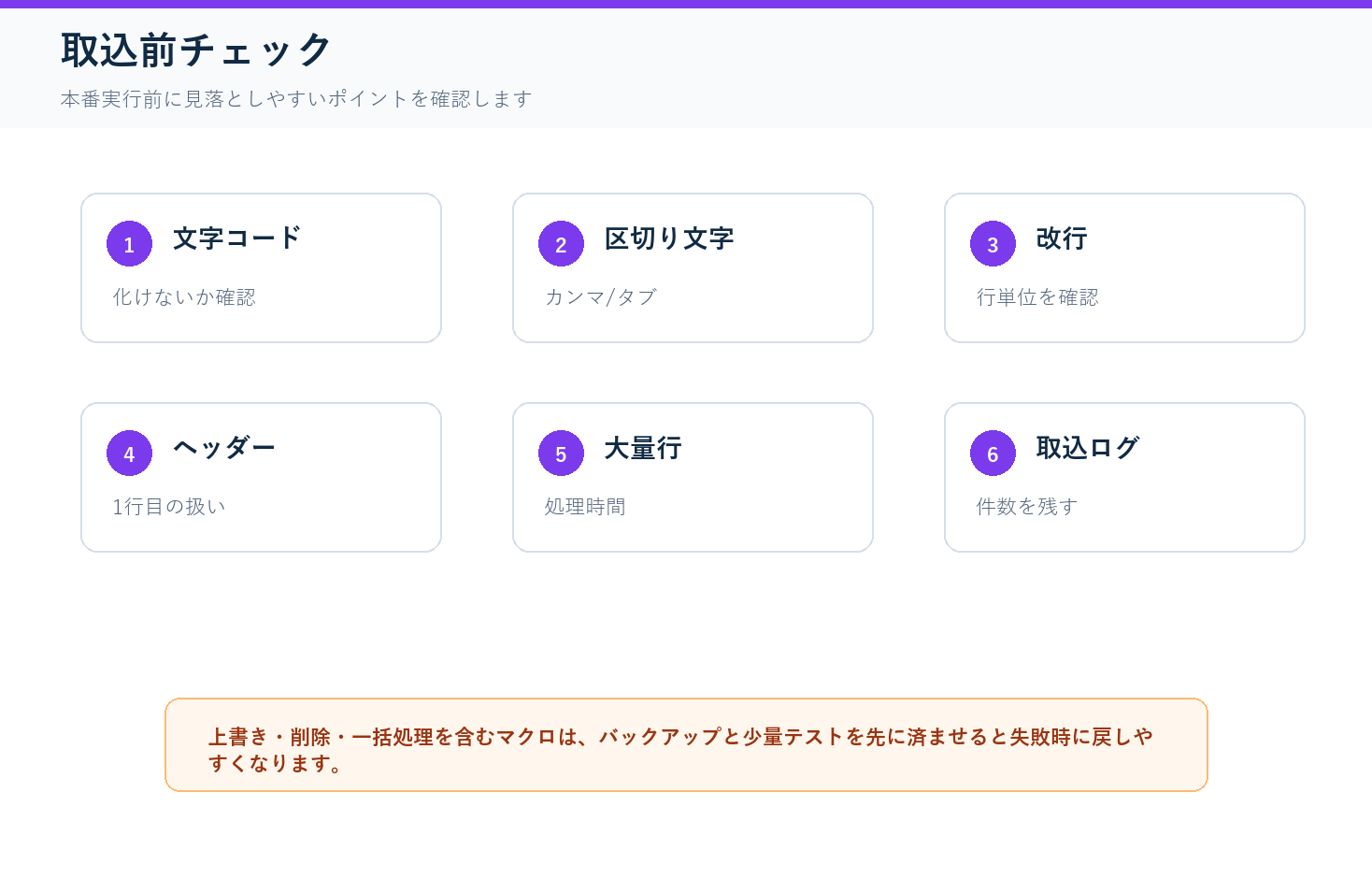Viewport: 1372px width, 879px height.
Task: Click the 1行目の扱い description
Action: pos(169,507)
